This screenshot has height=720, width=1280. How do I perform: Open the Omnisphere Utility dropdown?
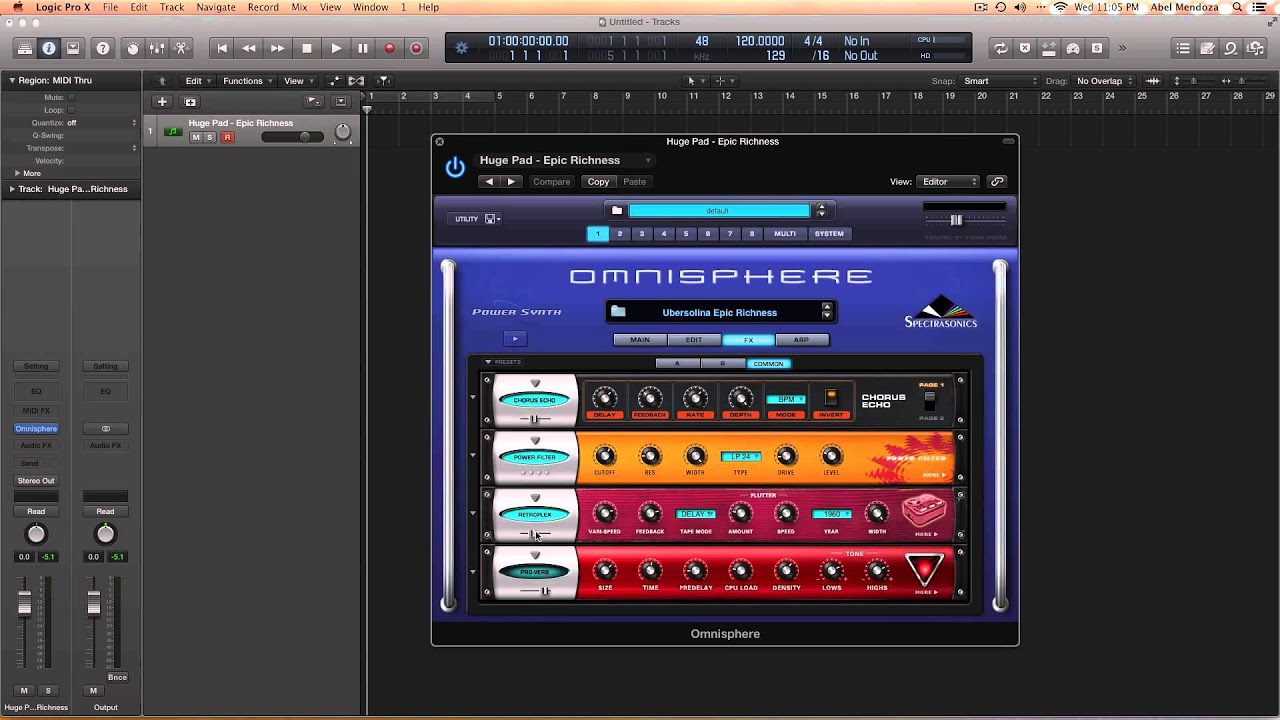tap(476, 219)
